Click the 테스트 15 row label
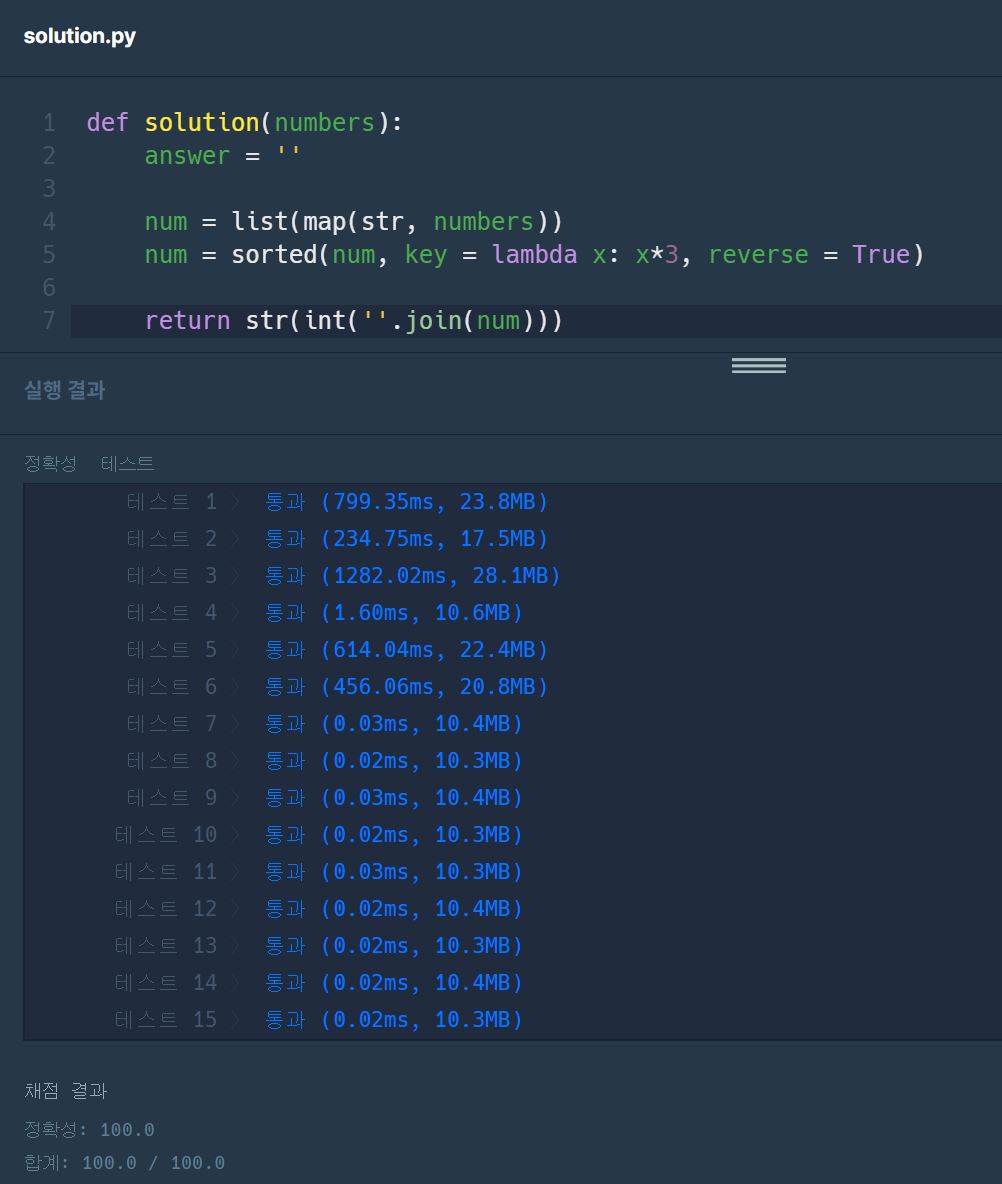1002x1184 pixels. point(166,1019)
